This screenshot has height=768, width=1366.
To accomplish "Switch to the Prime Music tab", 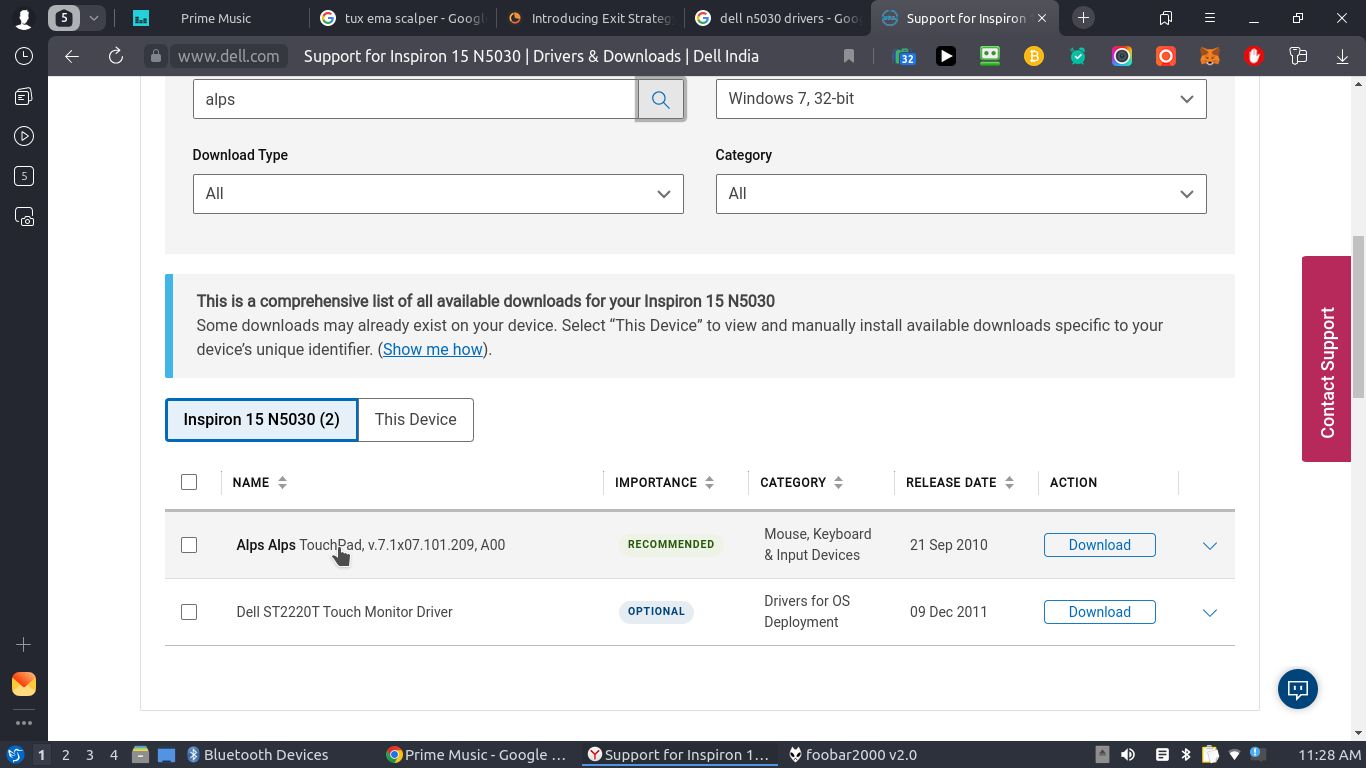I will tap(215, 18).
